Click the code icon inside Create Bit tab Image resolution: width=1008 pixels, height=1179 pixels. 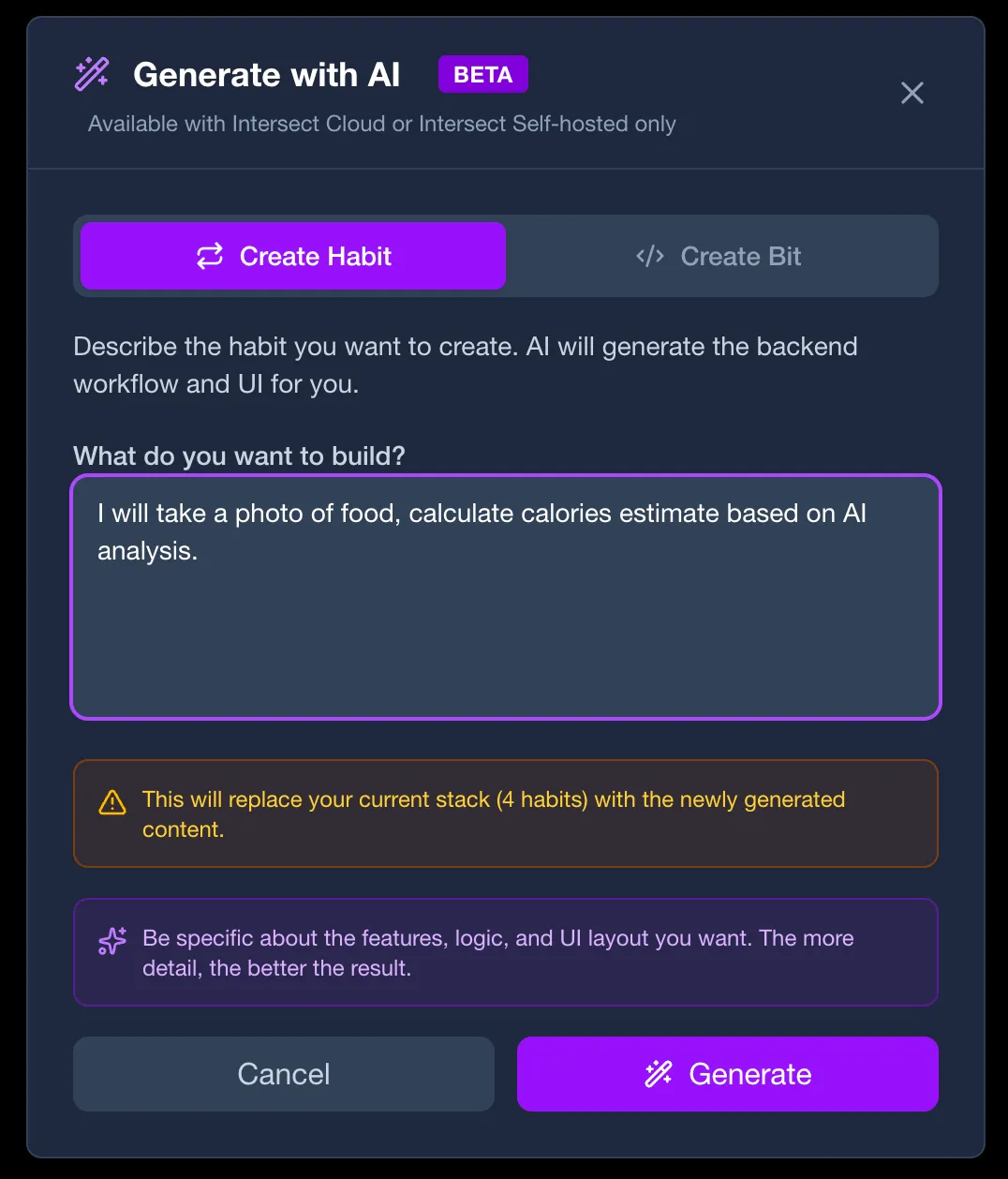click(649, 256)
